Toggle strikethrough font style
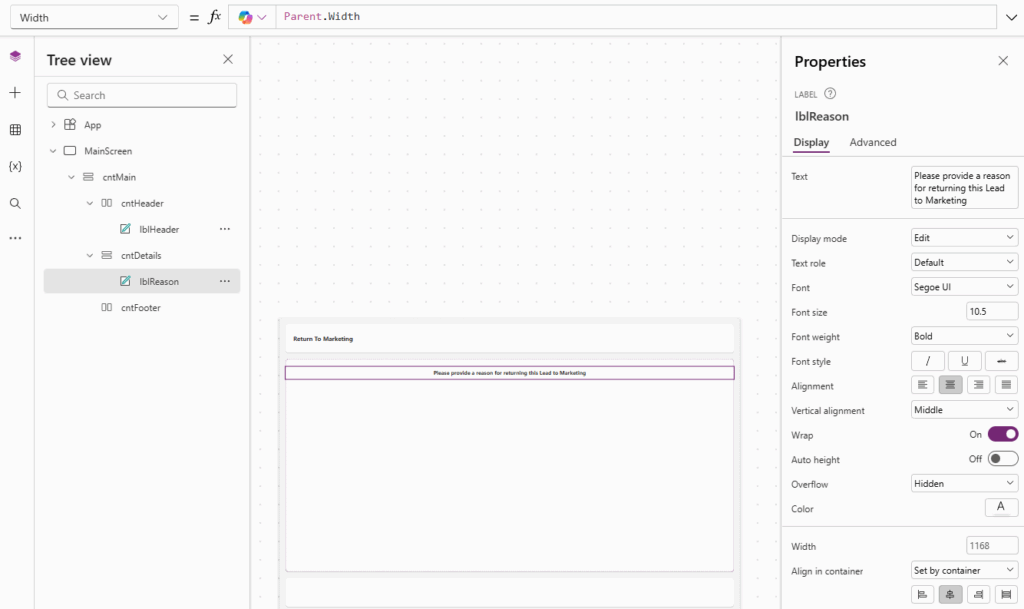The height and width of the screenshot is (609, 1024). coord(1001,361)
